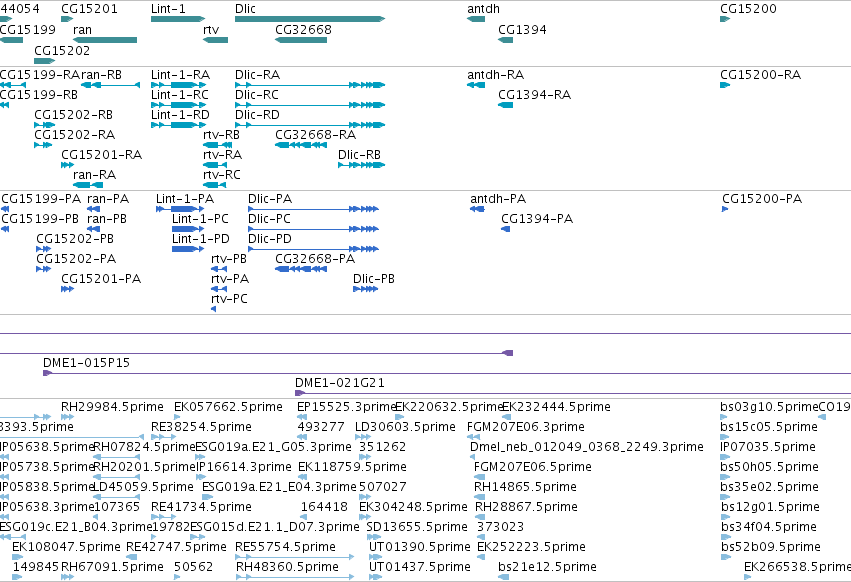Viewport: 851px width, 582px height.
Task: Click transcript CG32668-RA
Action: coord(301,145)
